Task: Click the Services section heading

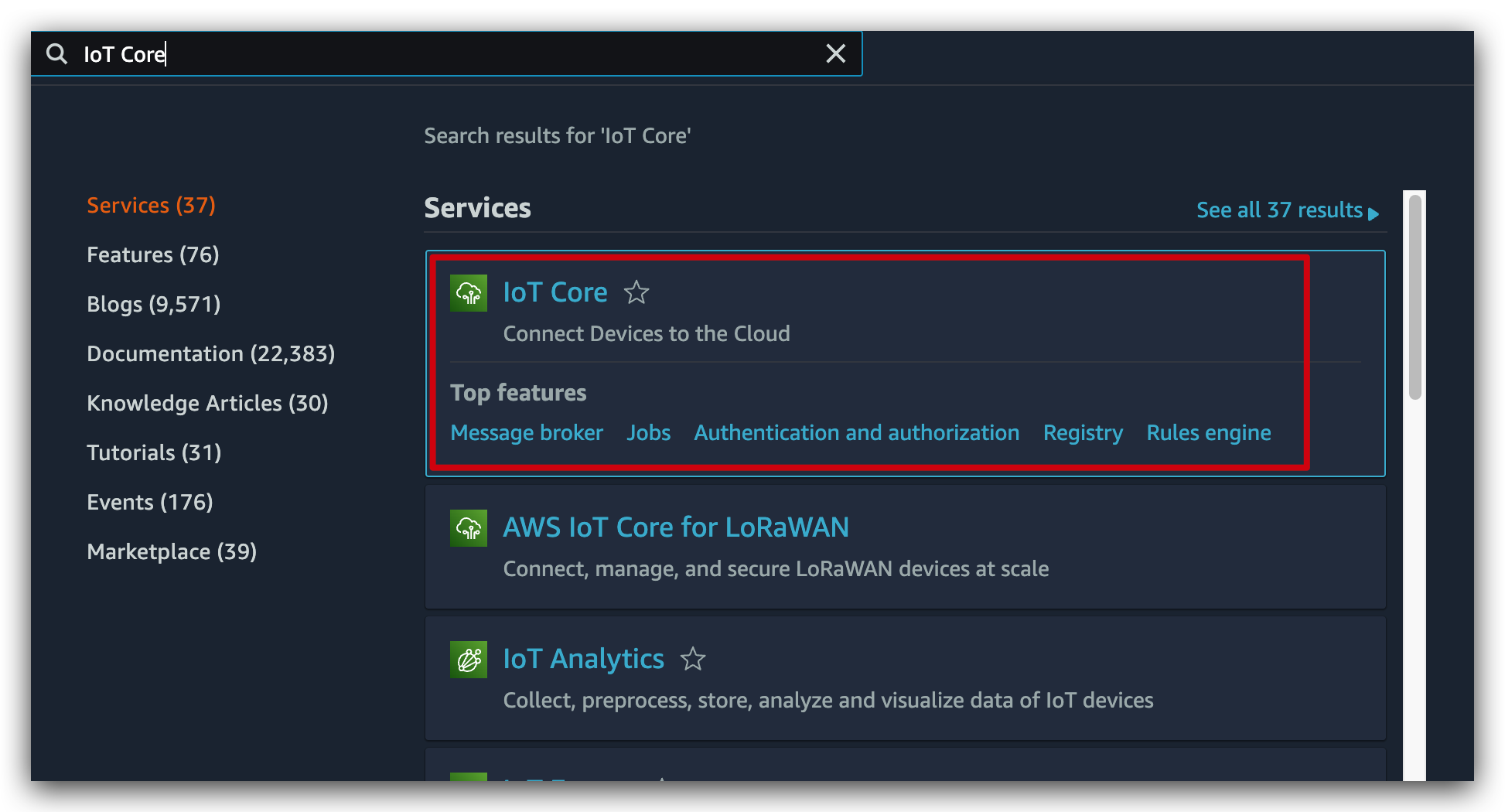Action: coord(477,208)
